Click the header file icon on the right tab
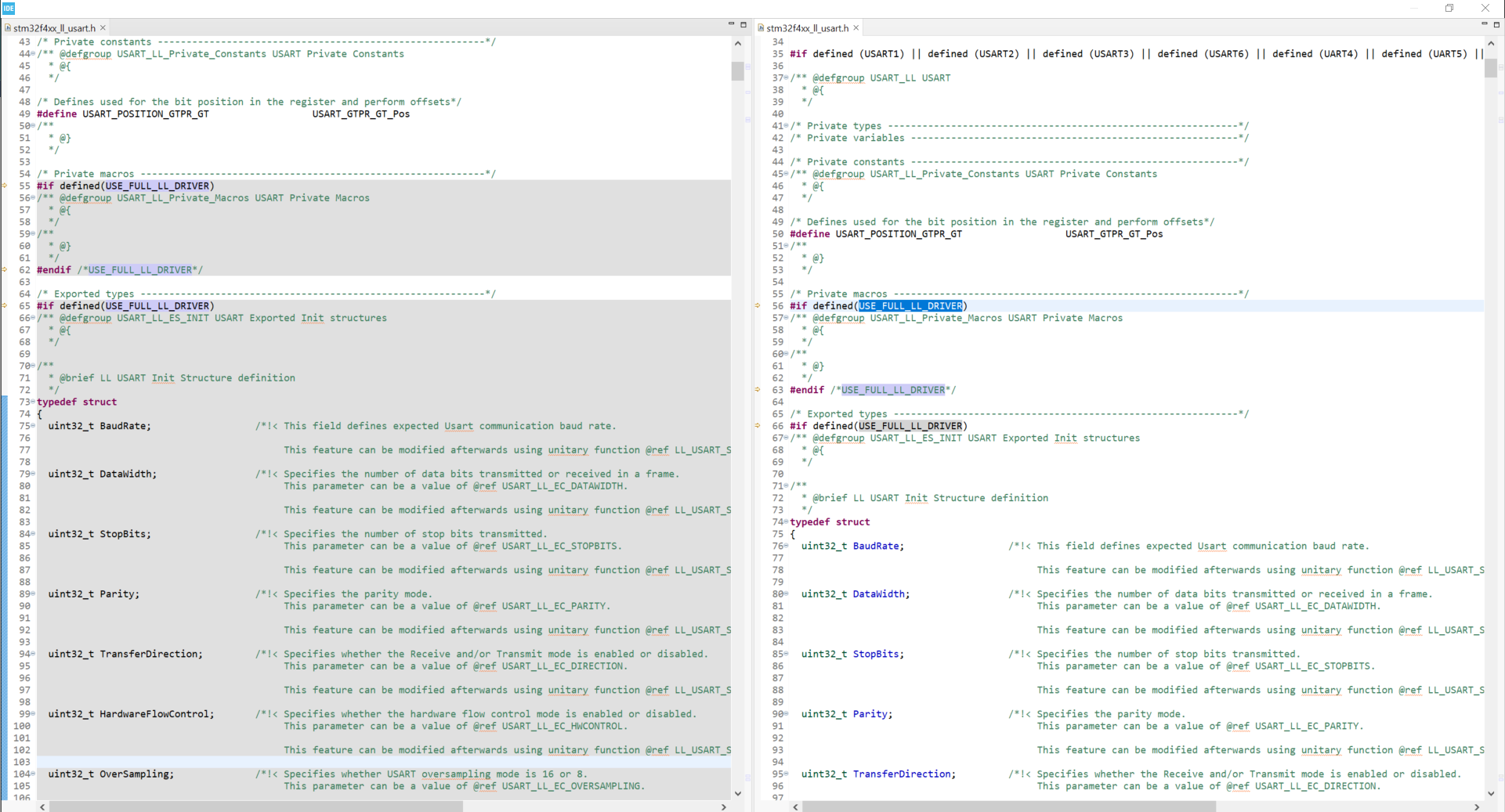The width and height of the screenshot is (1505, 812). [x=761, y=27]
